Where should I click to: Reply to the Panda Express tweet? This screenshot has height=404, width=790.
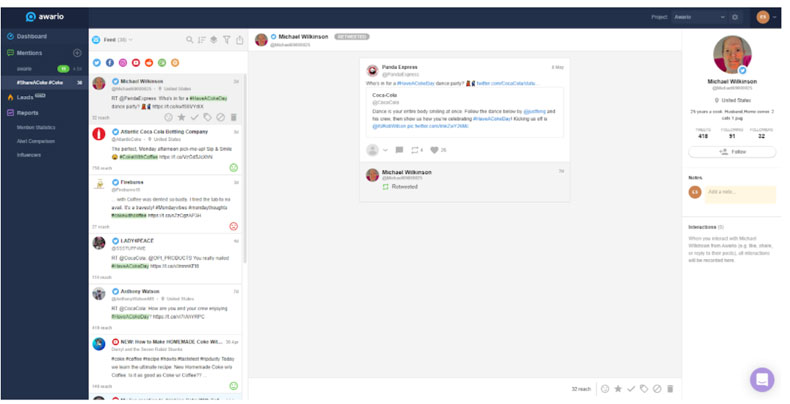pyautogui.click(x=400, y=150)
